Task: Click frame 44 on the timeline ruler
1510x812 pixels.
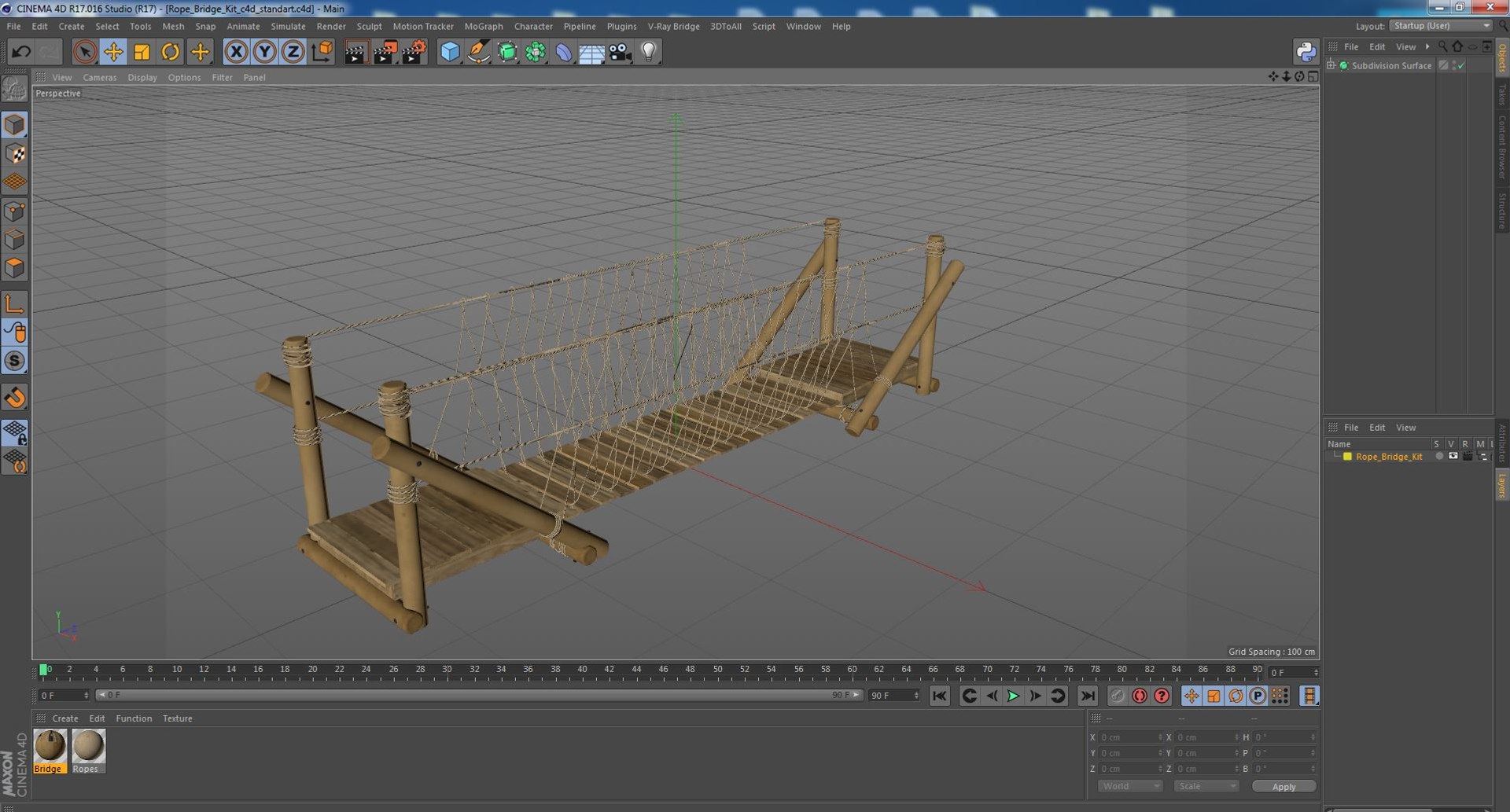Action: pos(636,670)
